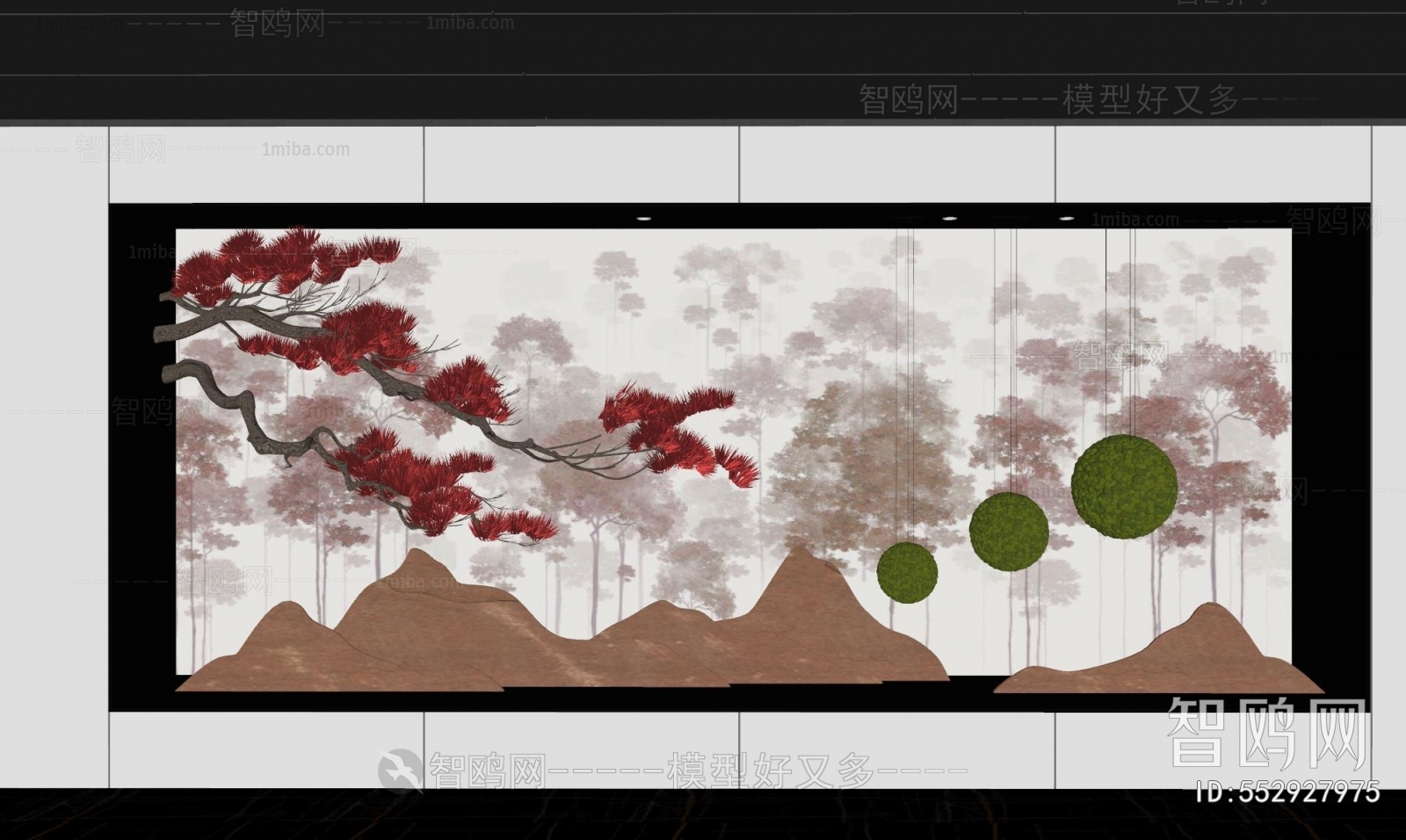
Task: Click the hanging wire of a moss sphere
Action: (905, 395)
